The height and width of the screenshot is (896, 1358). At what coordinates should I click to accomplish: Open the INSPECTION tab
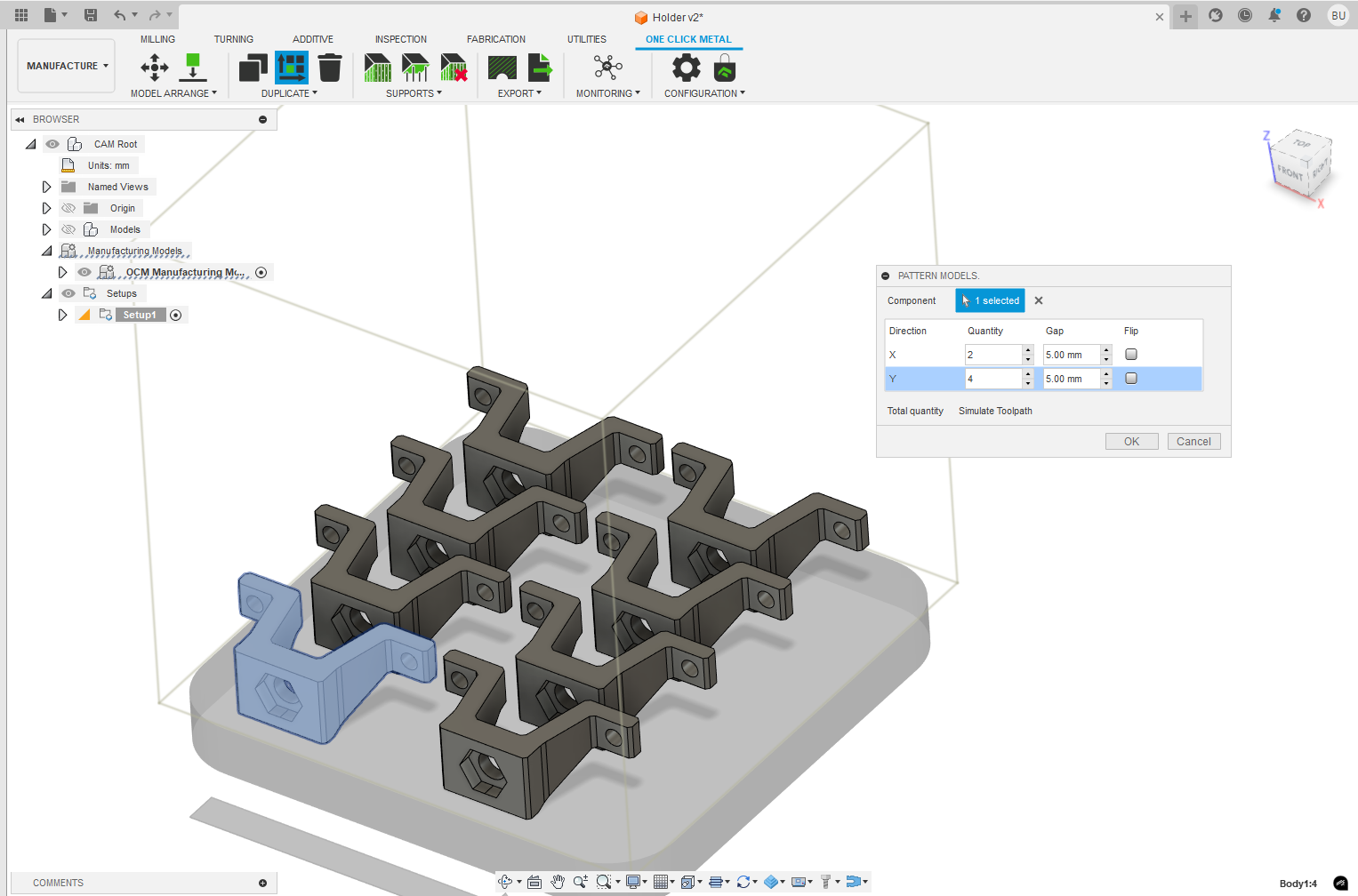[400, 39]
